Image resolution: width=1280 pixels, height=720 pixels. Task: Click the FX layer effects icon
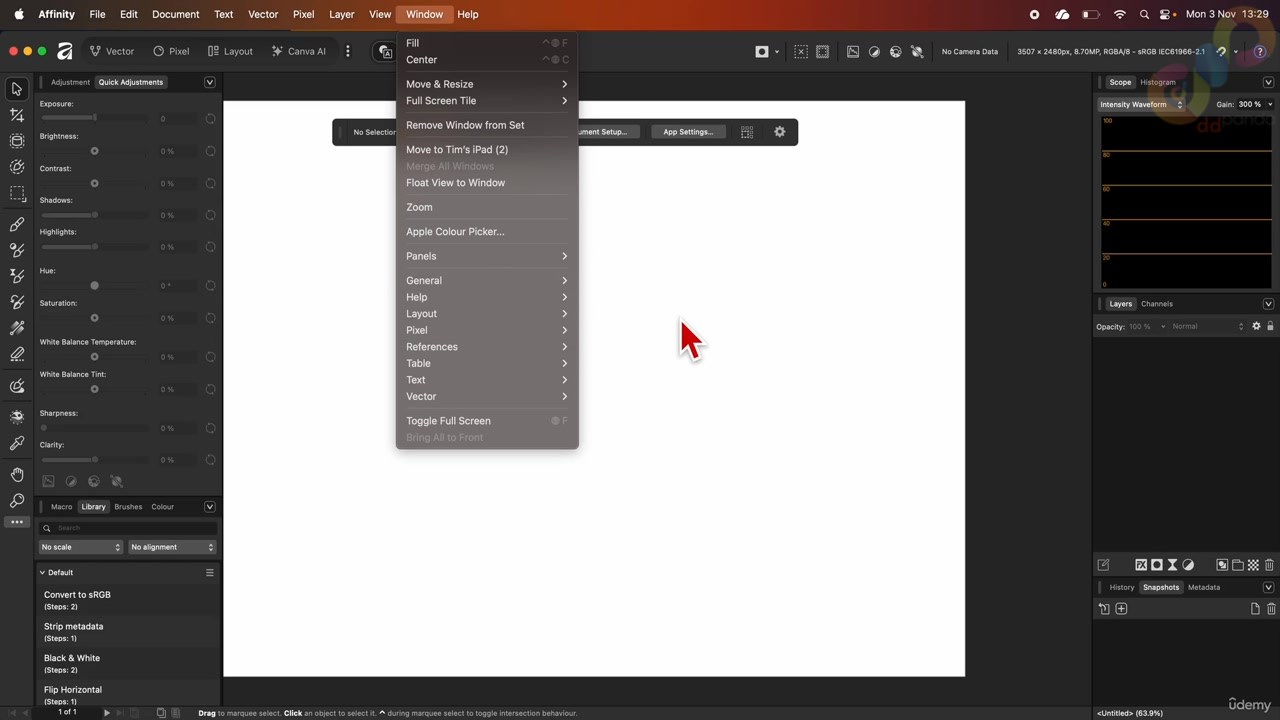coord(1141,565)
